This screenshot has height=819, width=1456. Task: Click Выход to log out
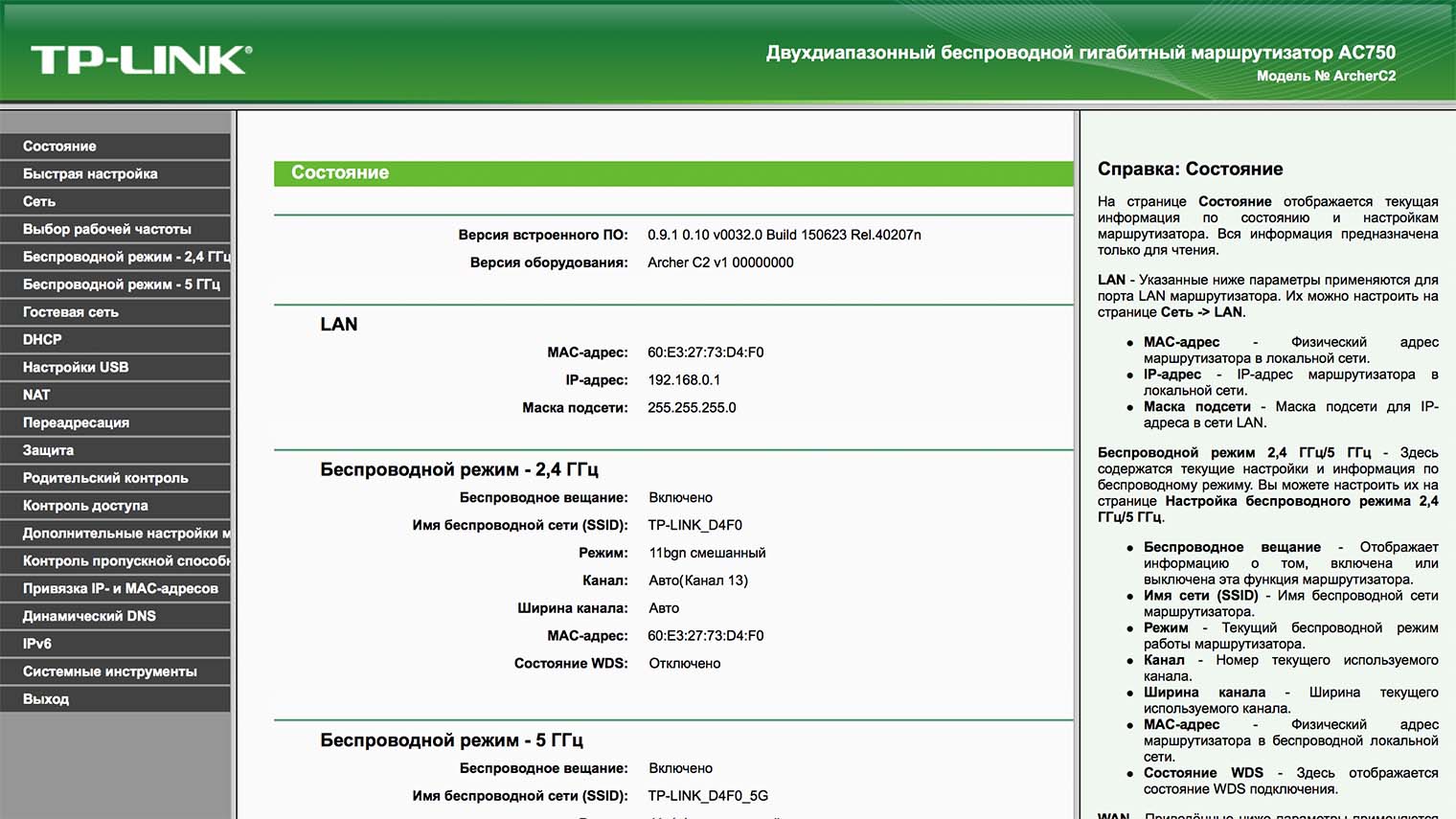pyautogui.click(x=115, y=699)
